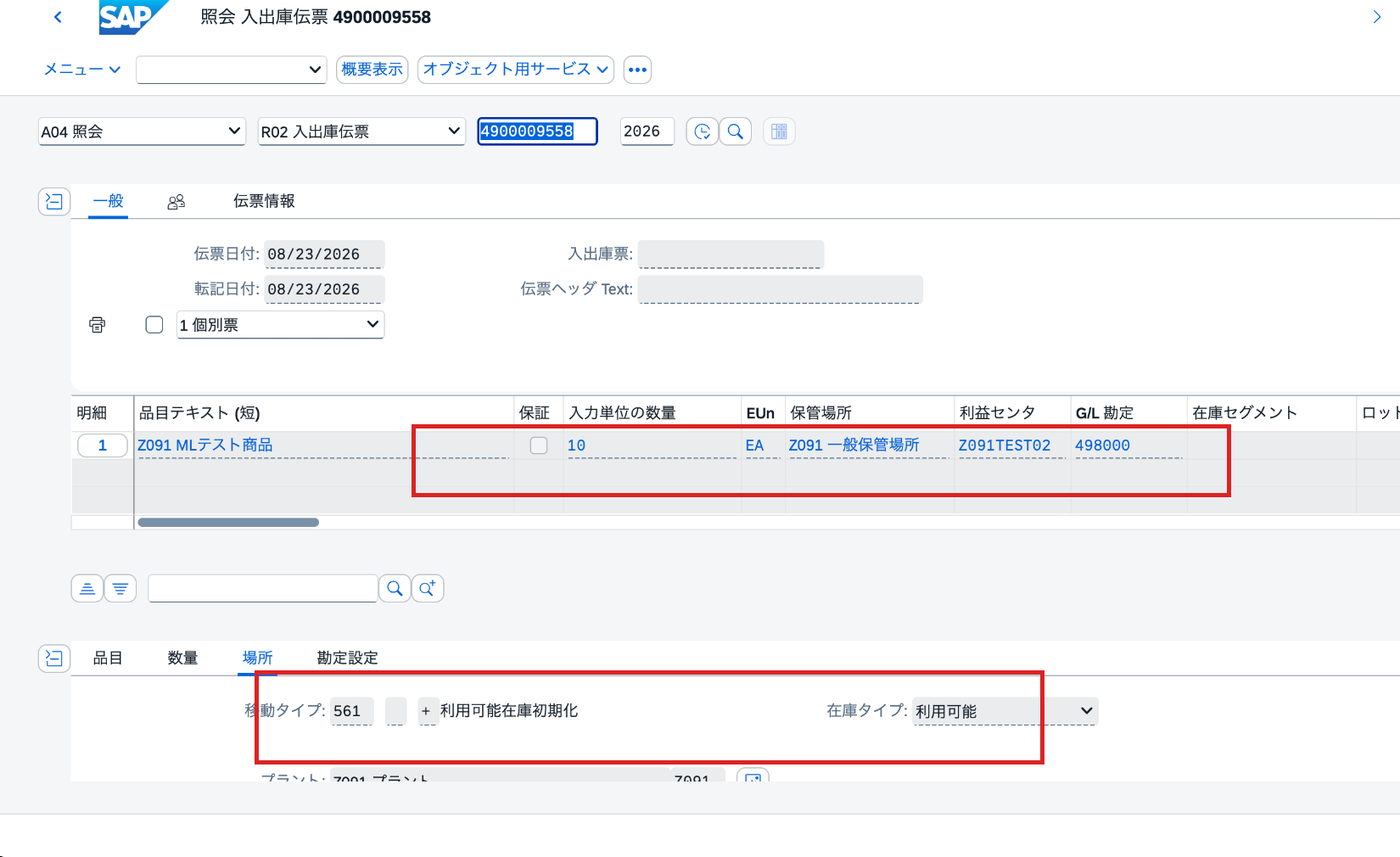Collapse the item detail panel icon
Image resolution: width=1400 pixels, height=857 pixels.
(54, 658)
